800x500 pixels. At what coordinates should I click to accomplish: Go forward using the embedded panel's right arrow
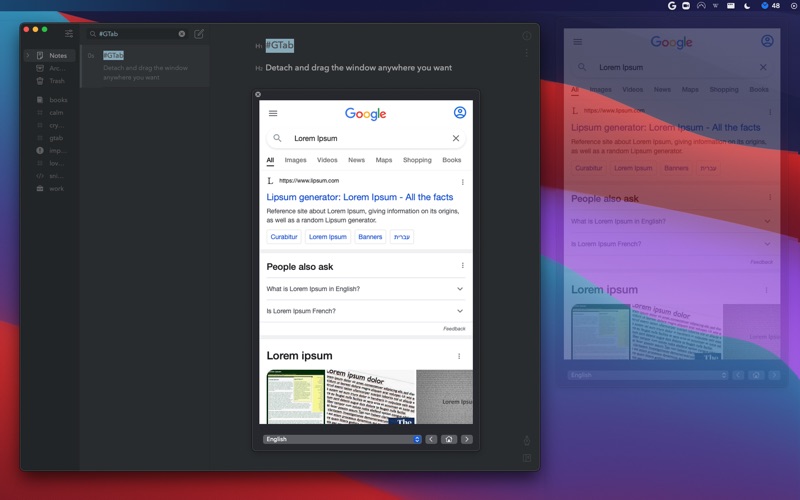(466, 439)
